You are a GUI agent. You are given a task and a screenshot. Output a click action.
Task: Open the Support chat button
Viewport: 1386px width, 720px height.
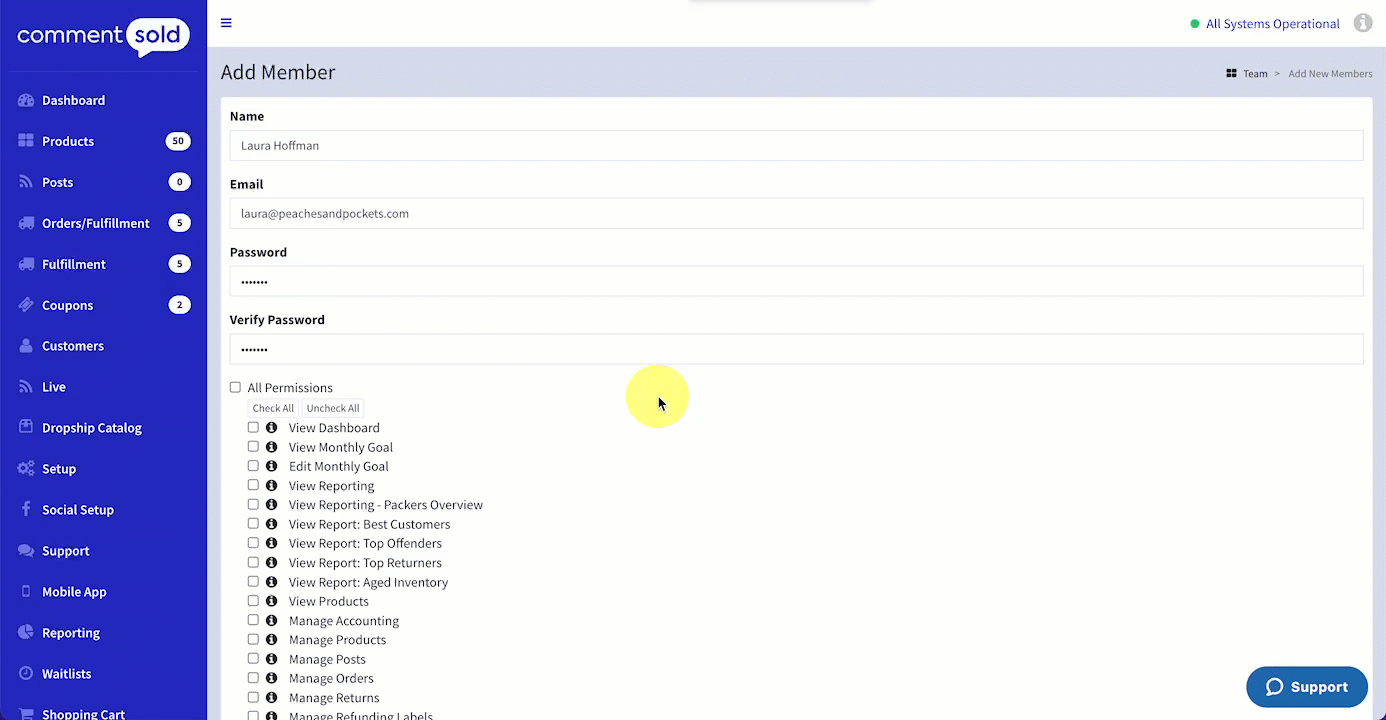[x=1306, y=687]
